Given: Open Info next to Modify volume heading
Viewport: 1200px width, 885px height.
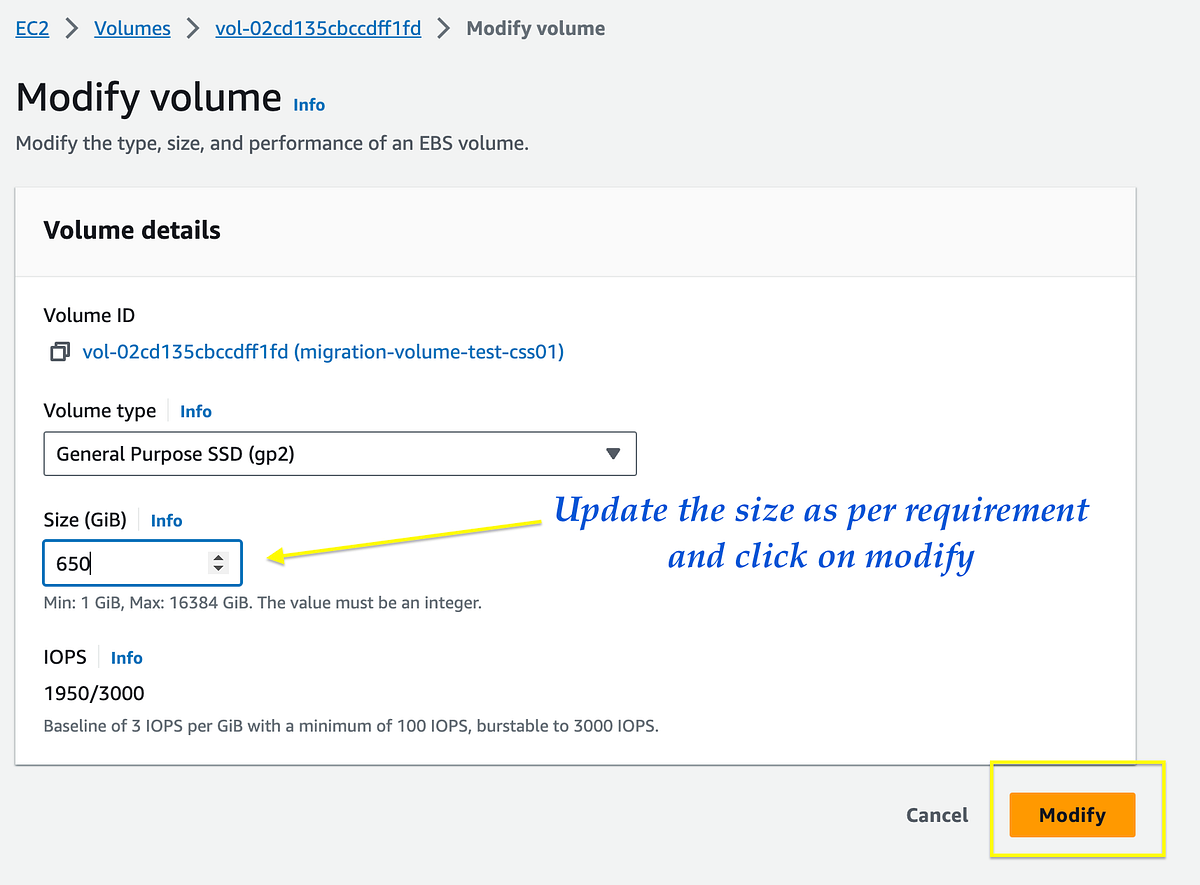Looking at the screenshot, I should pos(309,104).
